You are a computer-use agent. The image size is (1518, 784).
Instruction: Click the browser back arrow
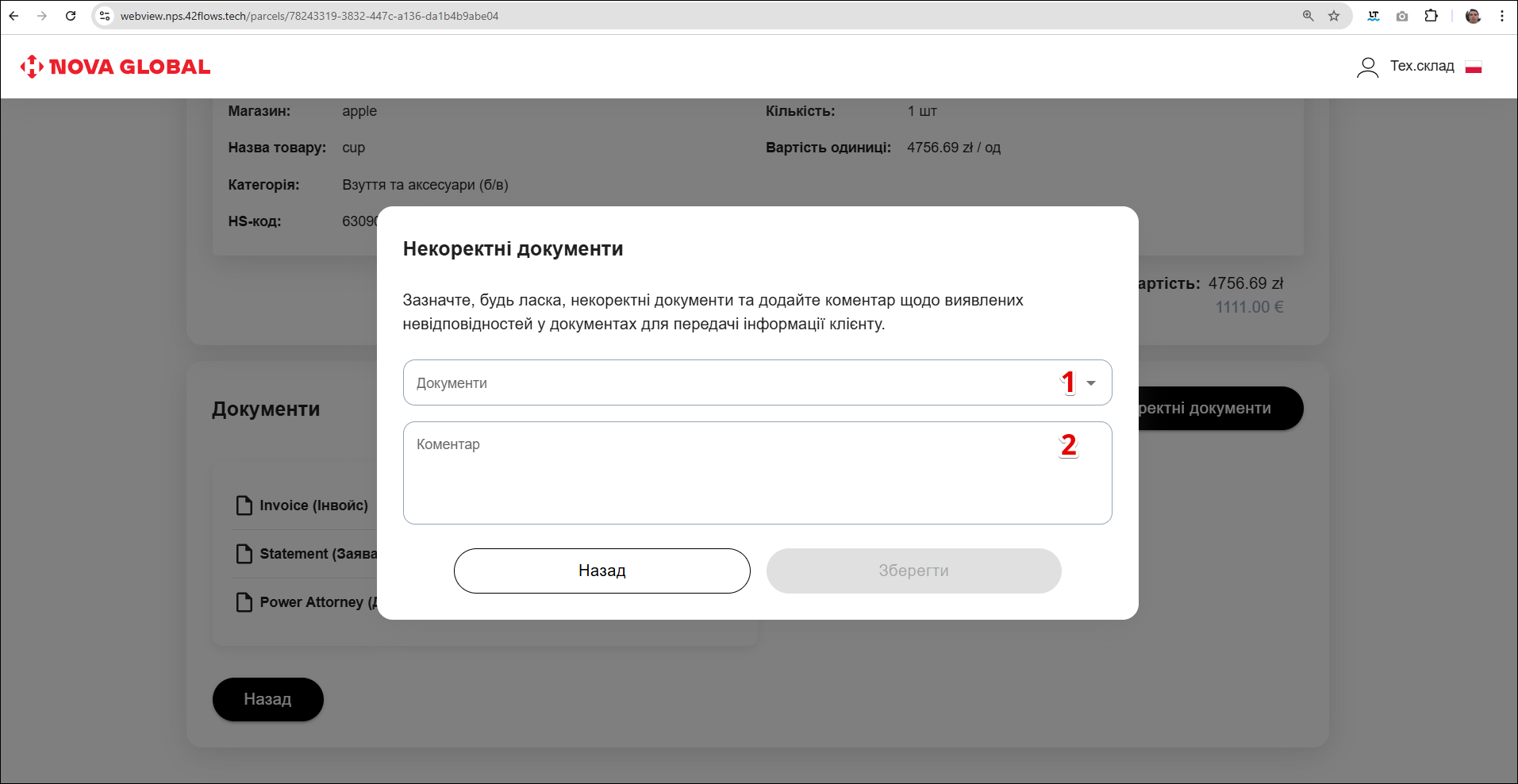pyautogui.click(x=14, y=16)
